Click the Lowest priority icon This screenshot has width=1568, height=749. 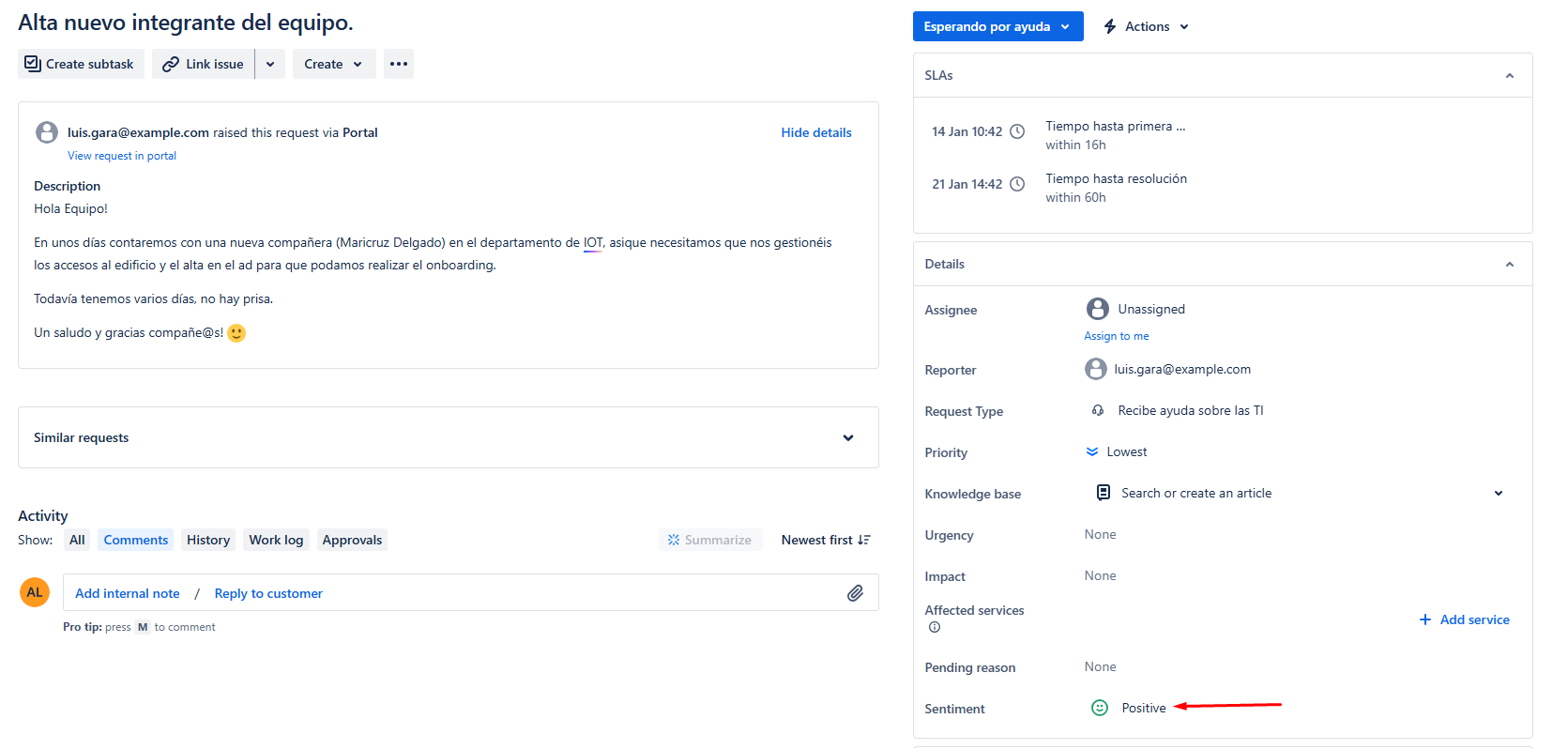point(1092,451)
